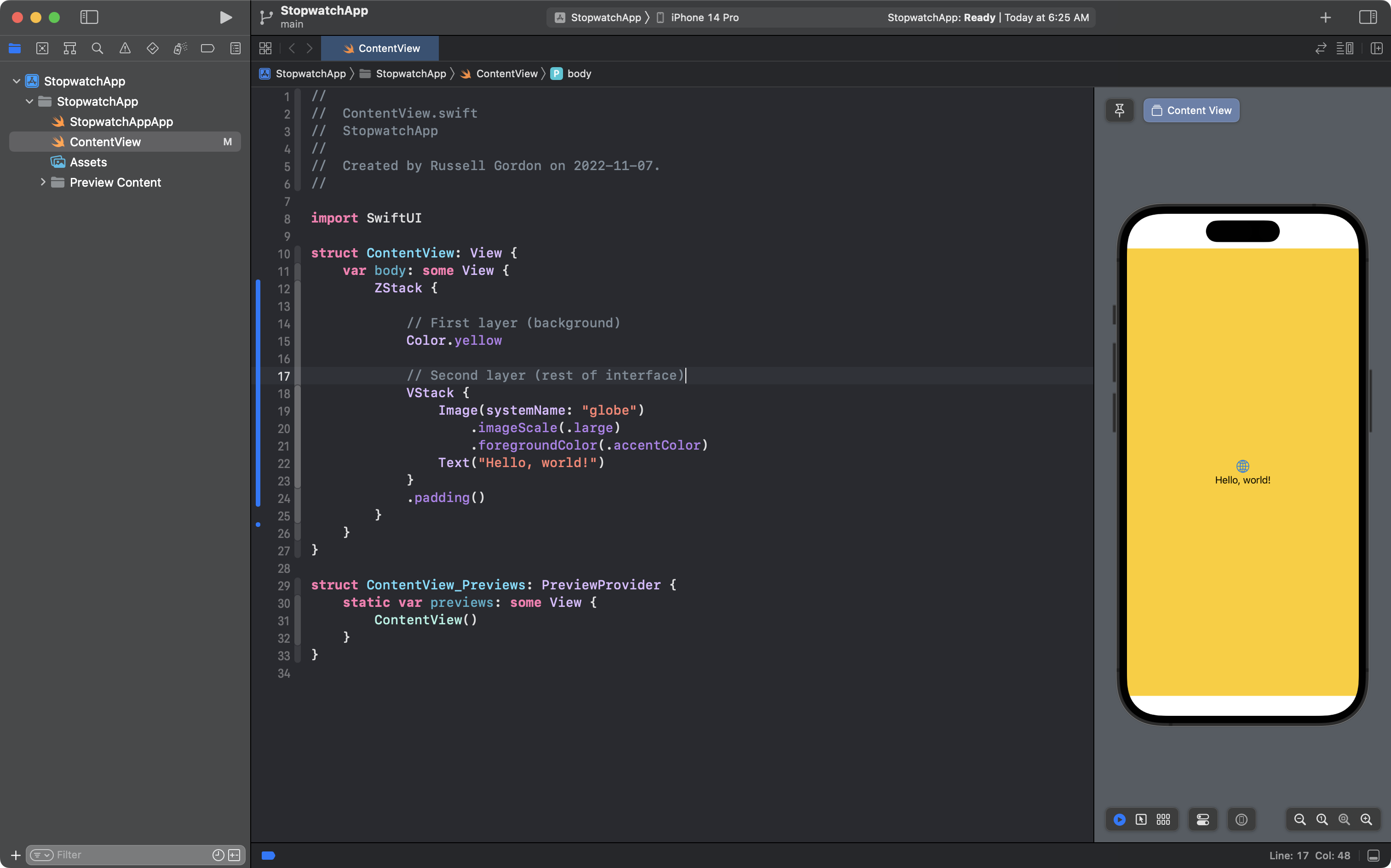Screen dimensions: 1391x868
Task: Toggle the right inspector panel
Action: click(x=1368, y=17)
